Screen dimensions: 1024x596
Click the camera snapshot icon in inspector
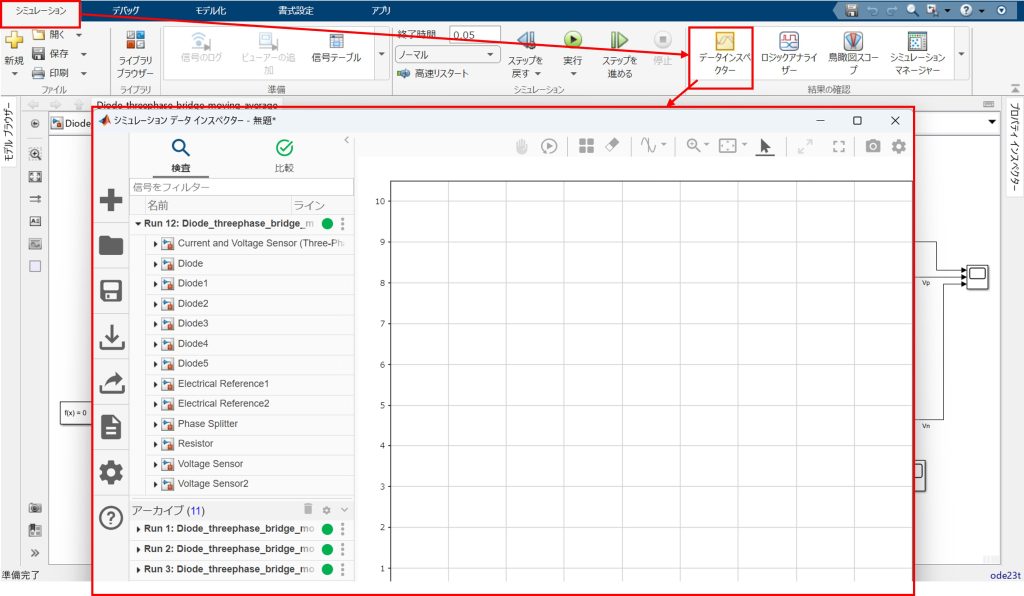pos(872,146)
